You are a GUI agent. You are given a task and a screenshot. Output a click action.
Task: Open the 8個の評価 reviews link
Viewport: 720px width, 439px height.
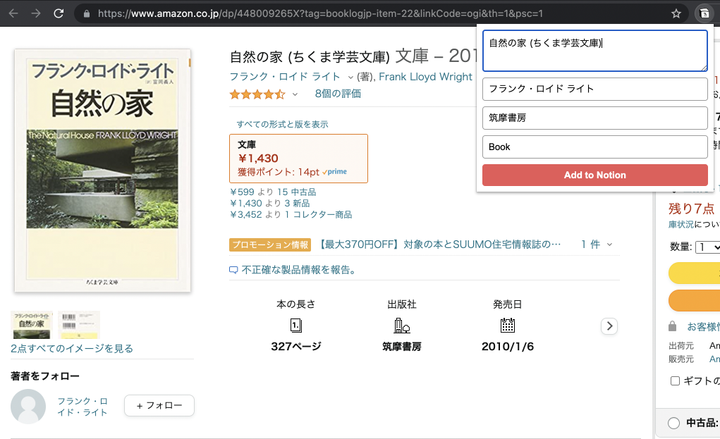[337, 94]
